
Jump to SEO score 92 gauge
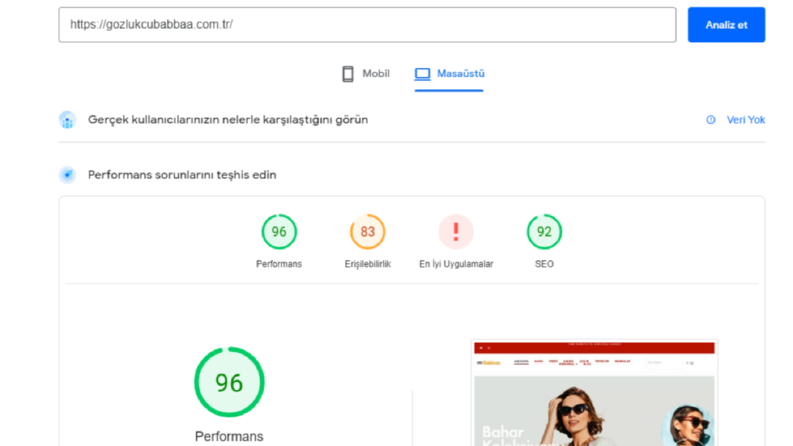pyautogui.click(x=544, y=232)
